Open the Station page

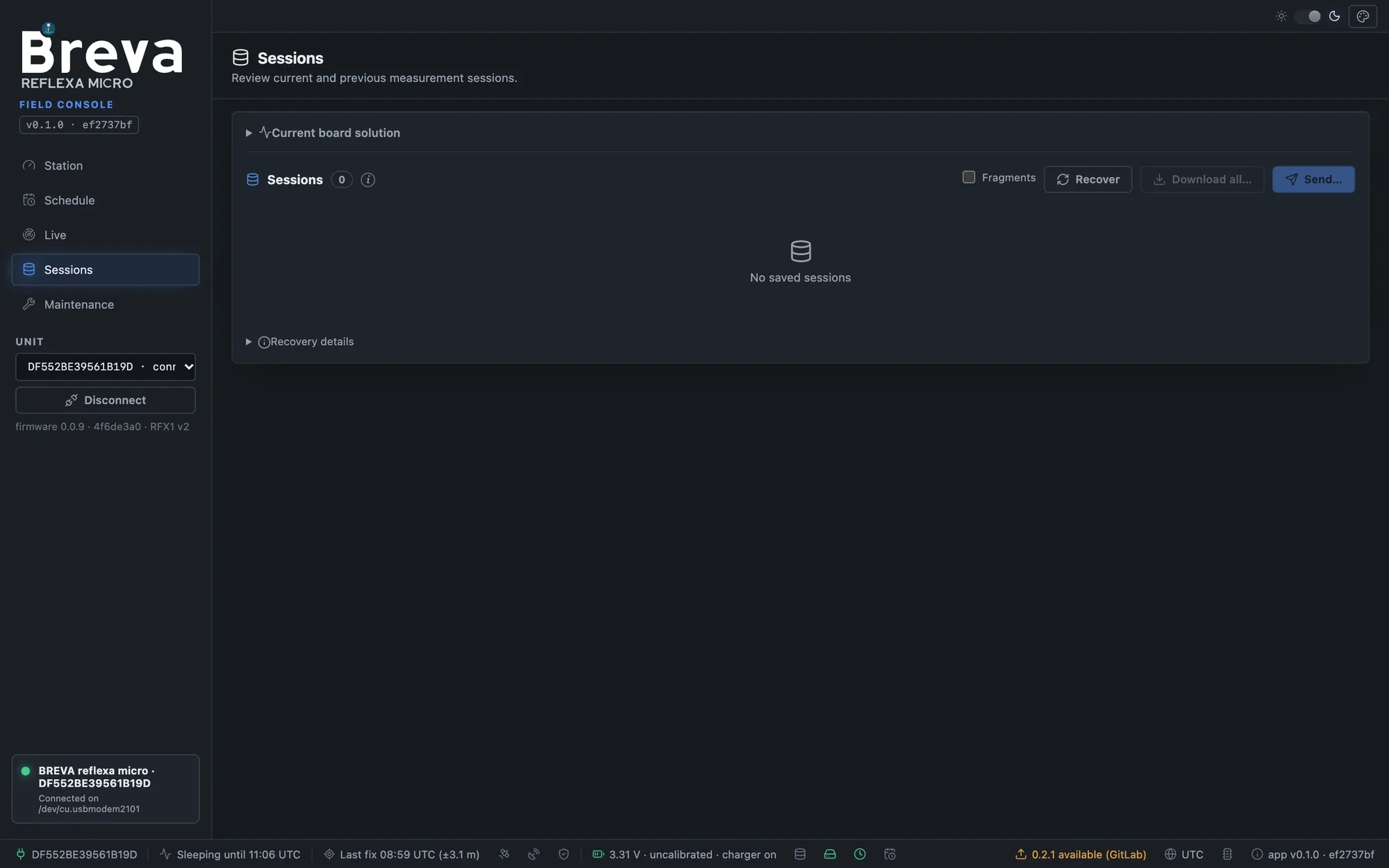(x=105, y=165)
